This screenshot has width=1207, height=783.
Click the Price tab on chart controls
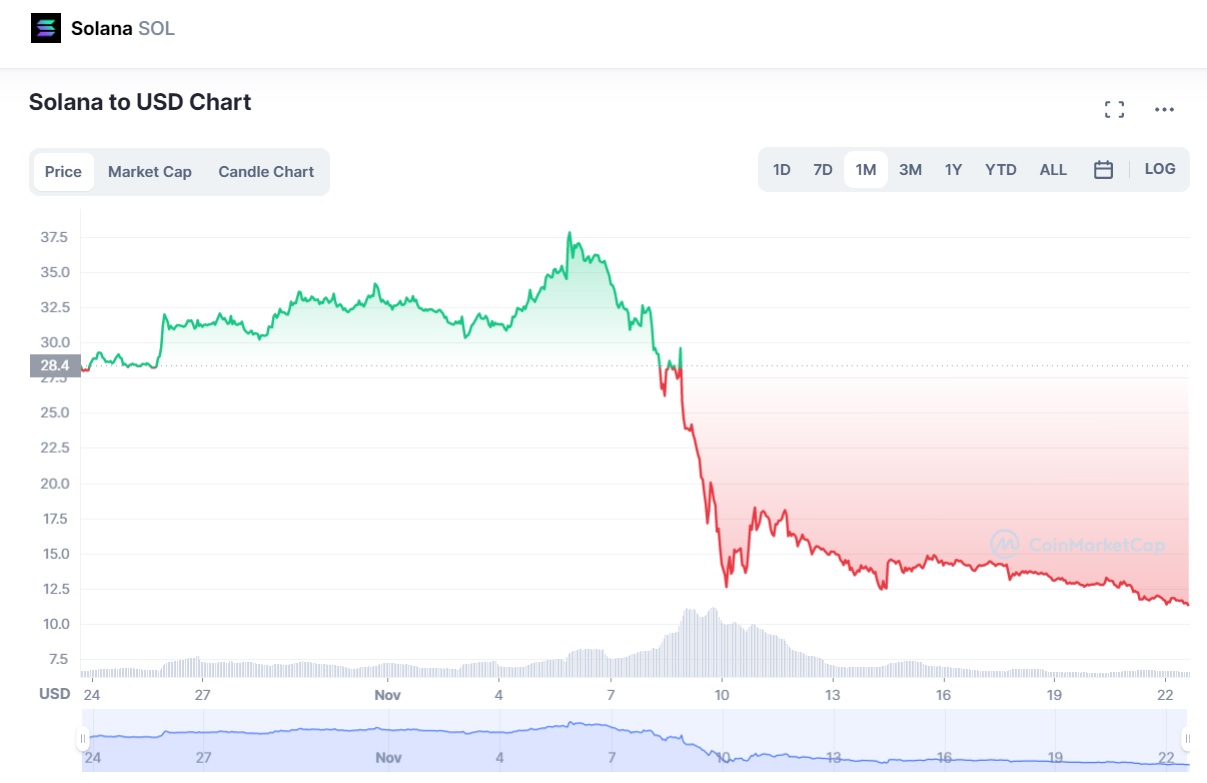click(63, 171)
